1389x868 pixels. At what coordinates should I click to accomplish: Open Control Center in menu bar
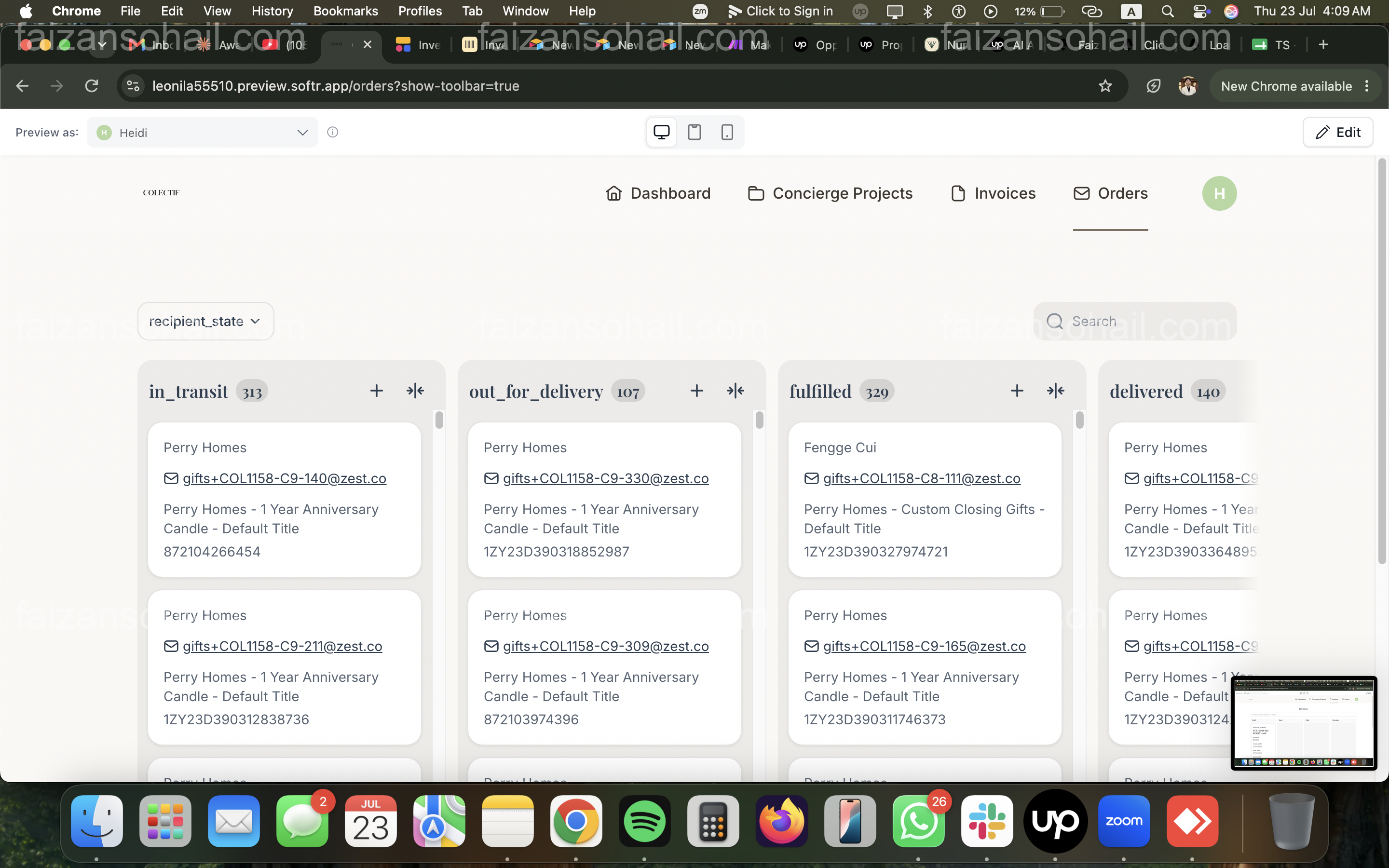(1200, 11)
